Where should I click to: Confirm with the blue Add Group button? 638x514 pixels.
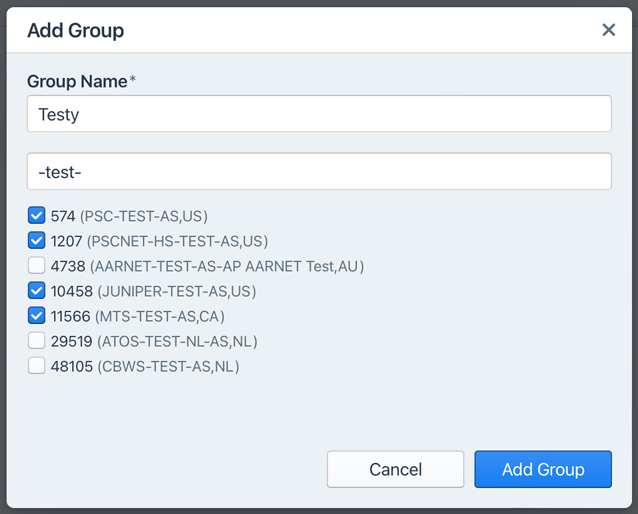(542, 469)
